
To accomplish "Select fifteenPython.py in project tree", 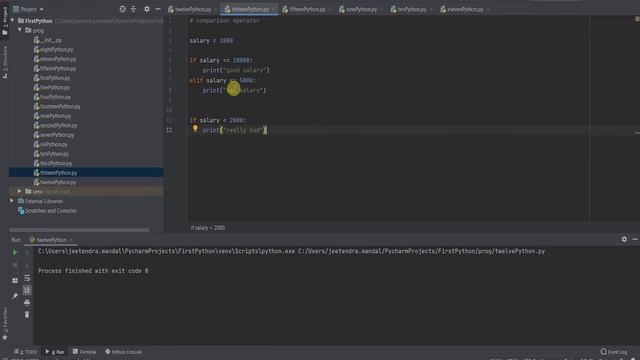I will tap(55, 69).
